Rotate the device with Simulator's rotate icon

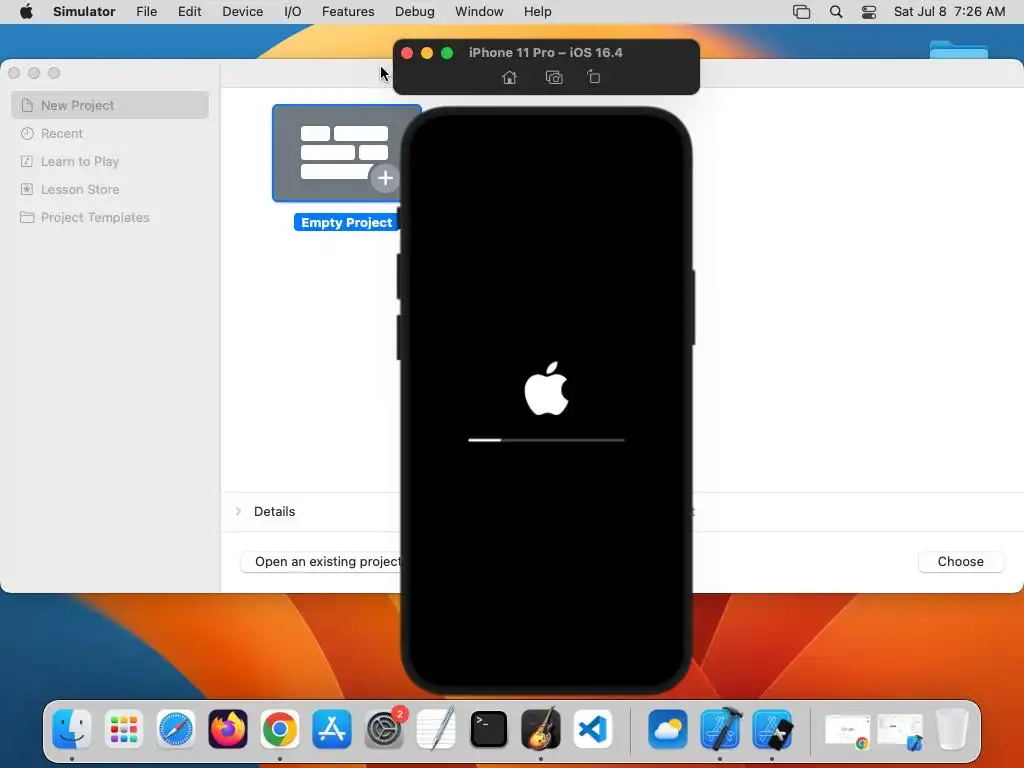[x=594, y=77]
